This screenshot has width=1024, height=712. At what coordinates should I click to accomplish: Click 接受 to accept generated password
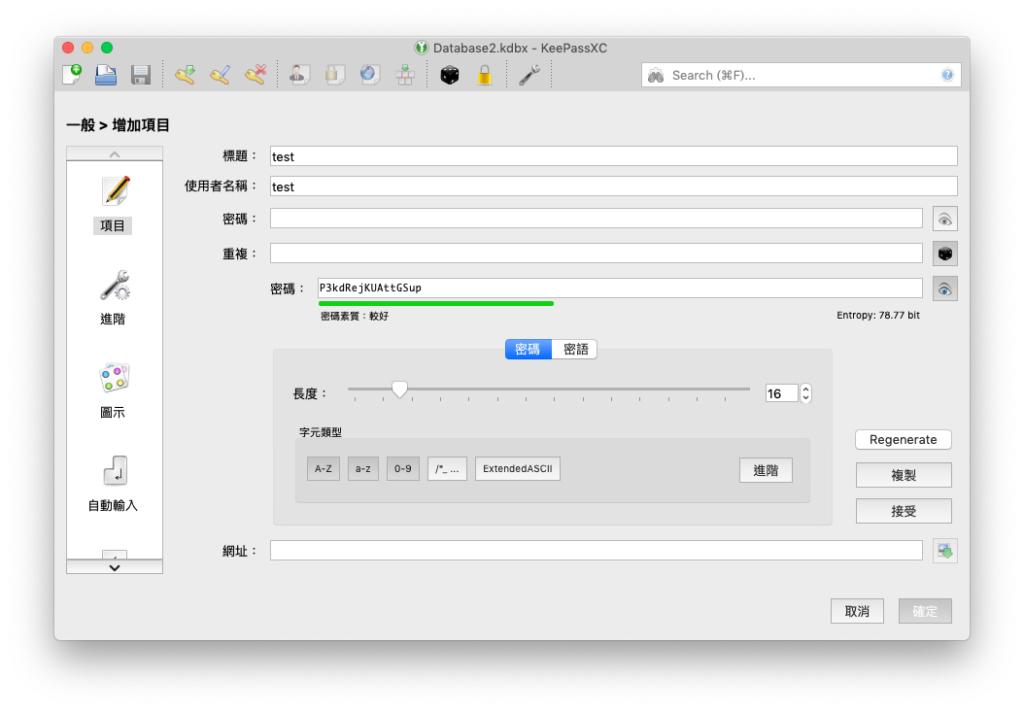[904, 511]
